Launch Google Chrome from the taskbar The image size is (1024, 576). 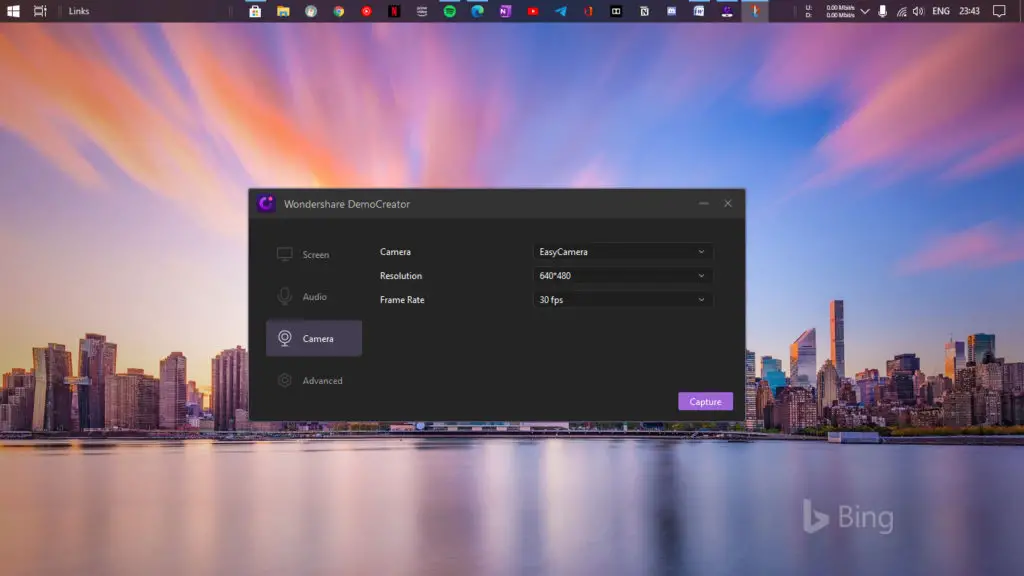[338, 11]
